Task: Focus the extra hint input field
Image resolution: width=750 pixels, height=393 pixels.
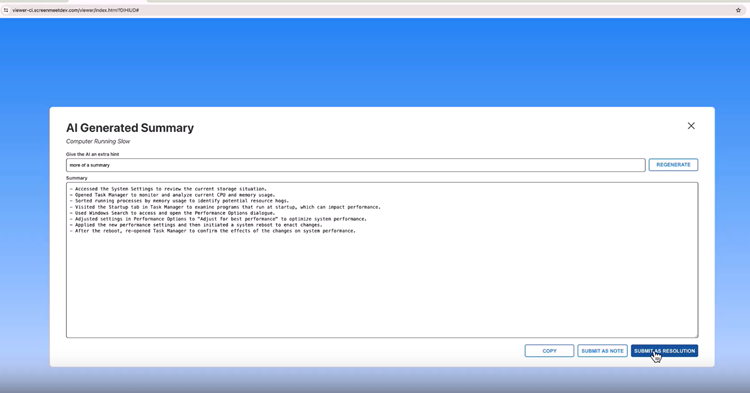Action: coord(355,165)
